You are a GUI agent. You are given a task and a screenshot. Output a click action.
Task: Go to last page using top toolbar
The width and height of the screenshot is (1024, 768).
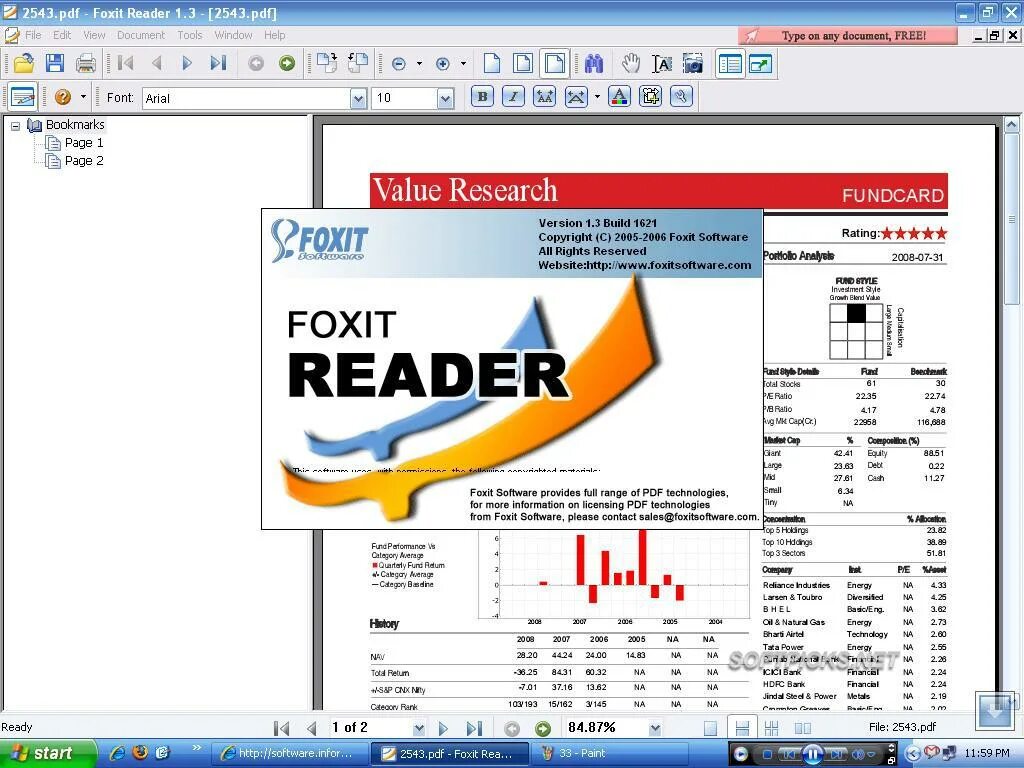point(218,63)
